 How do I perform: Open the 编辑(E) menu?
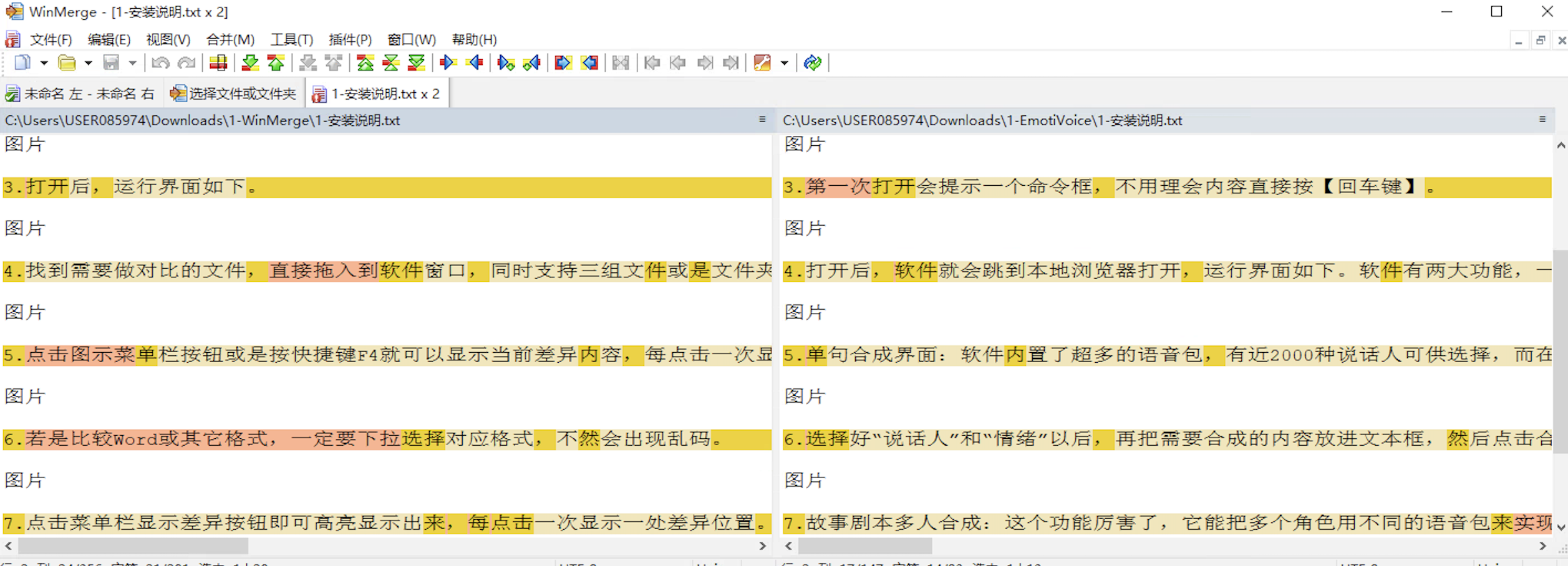109,40
